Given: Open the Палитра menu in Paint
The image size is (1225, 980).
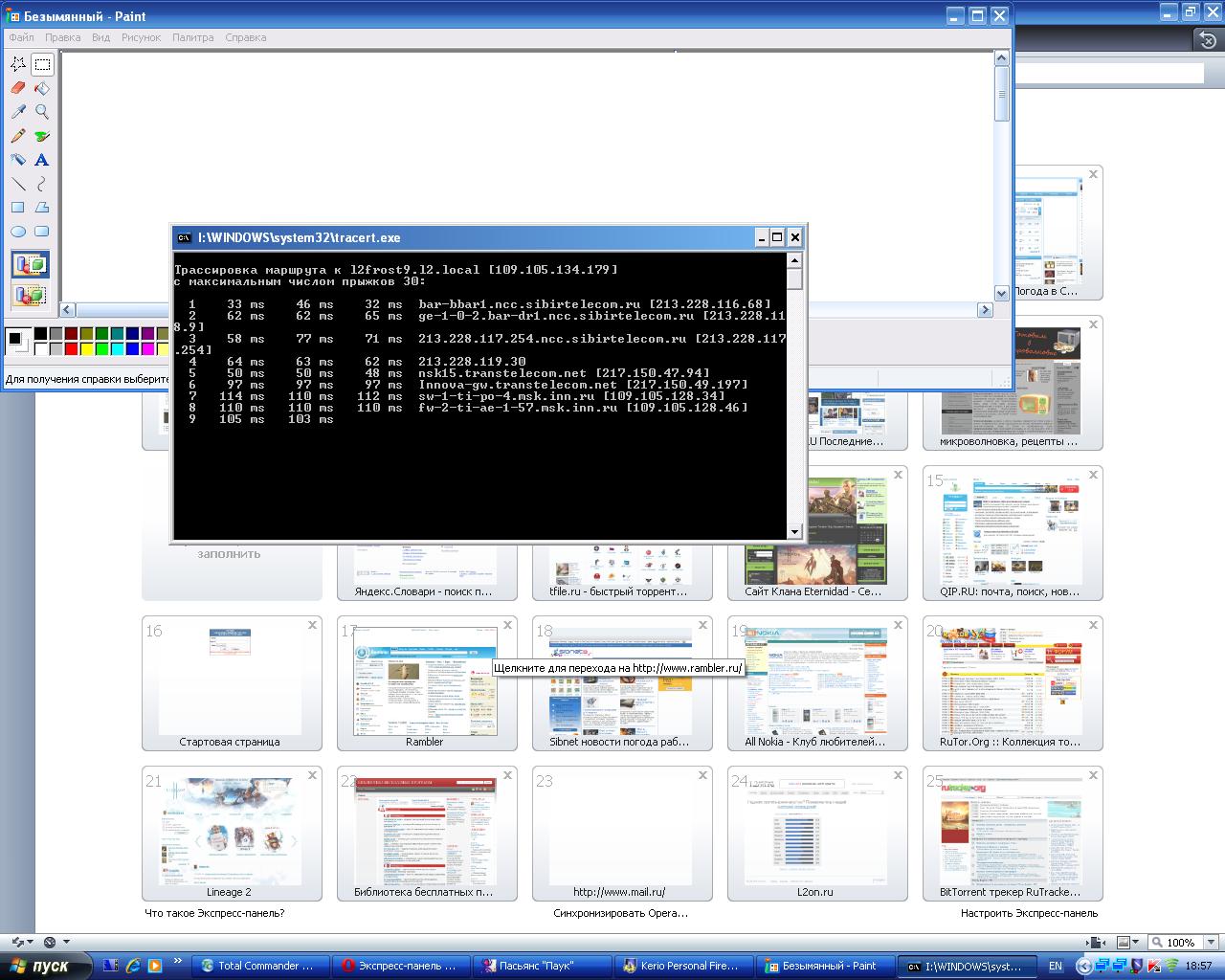Looking at the screenshot, I should (x=193, y=37).
